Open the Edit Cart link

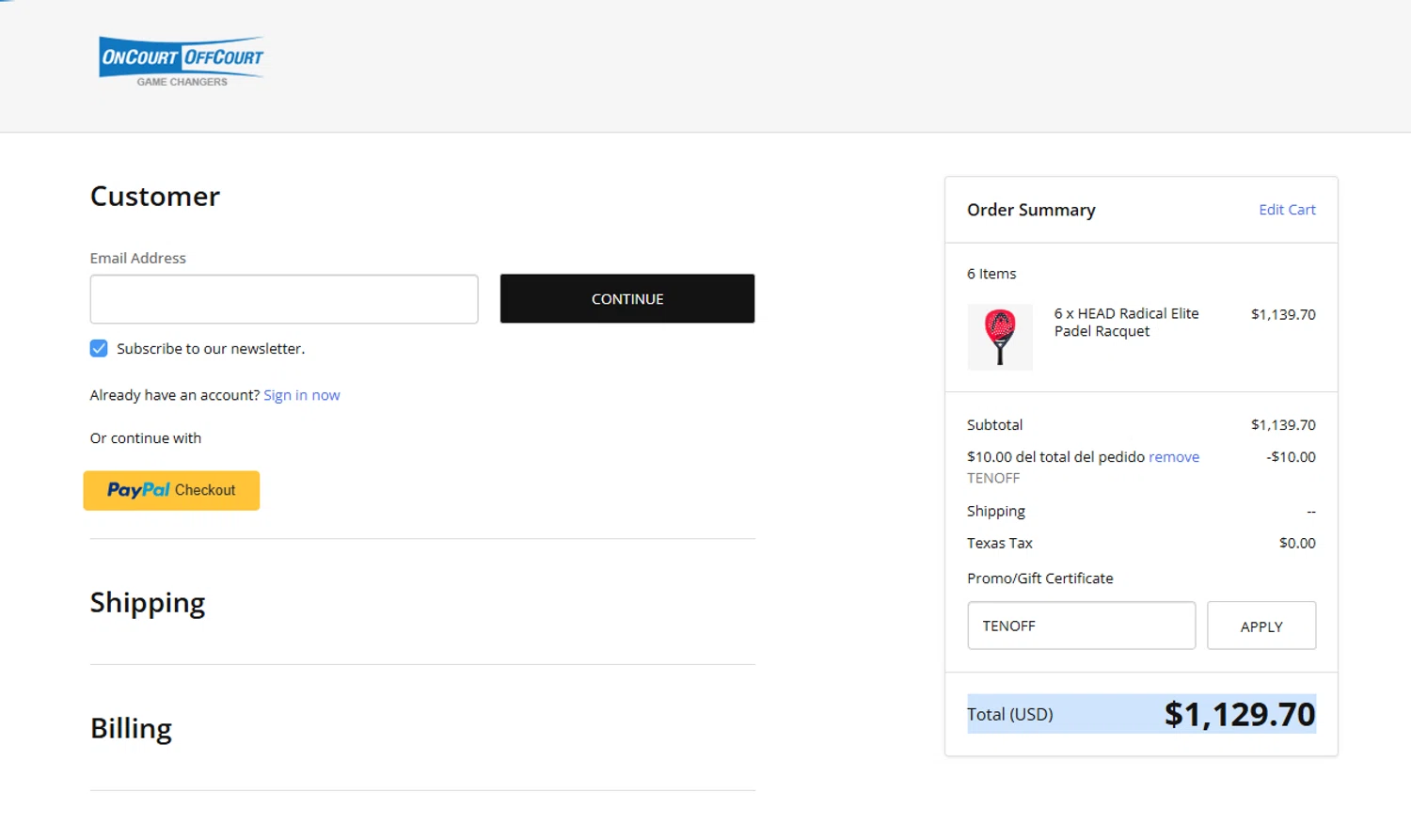point(1287,210)
